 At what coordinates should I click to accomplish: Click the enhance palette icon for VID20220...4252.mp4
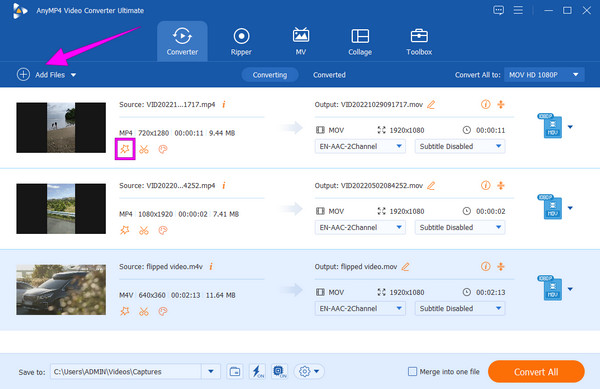[163, 230]
